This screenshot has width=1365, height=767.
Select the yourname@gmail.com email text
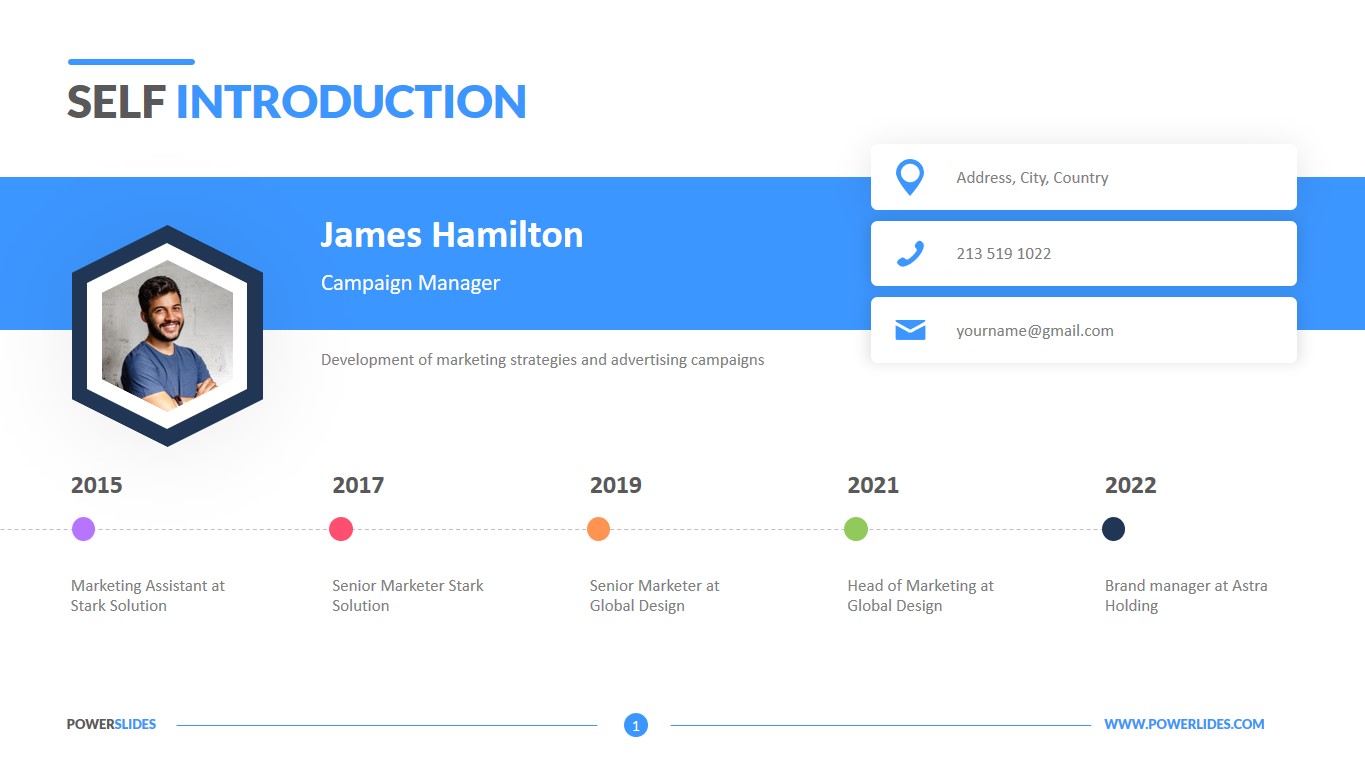[x=1035, y=331]
